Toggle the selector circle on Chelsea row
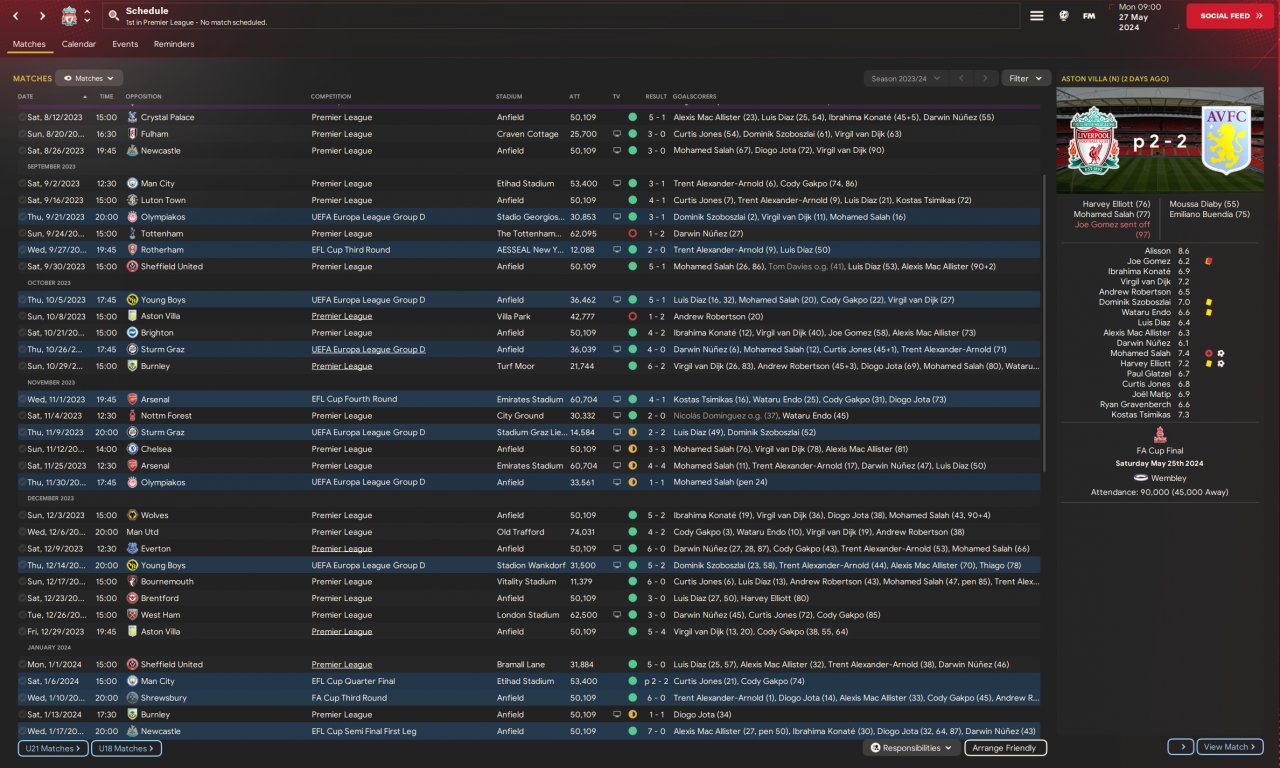Image resolution: width=1280 pixels, height=768 pixels. pyautogui.click(x=22, y=449)
